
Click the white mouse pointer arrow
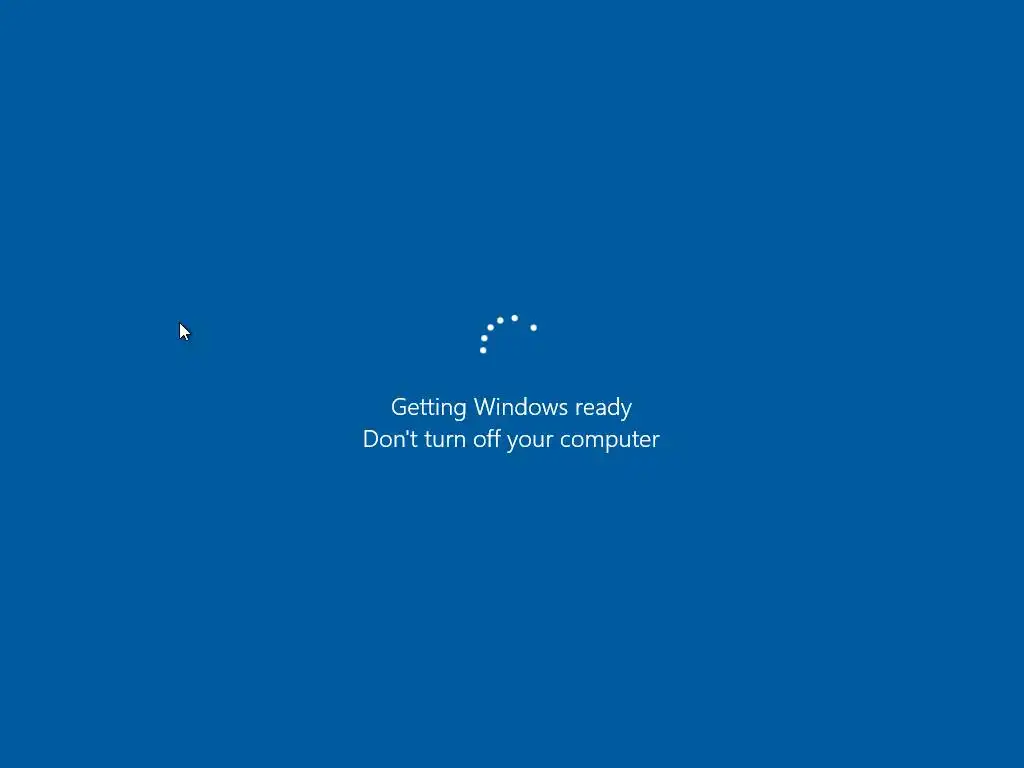coord(184,332)
